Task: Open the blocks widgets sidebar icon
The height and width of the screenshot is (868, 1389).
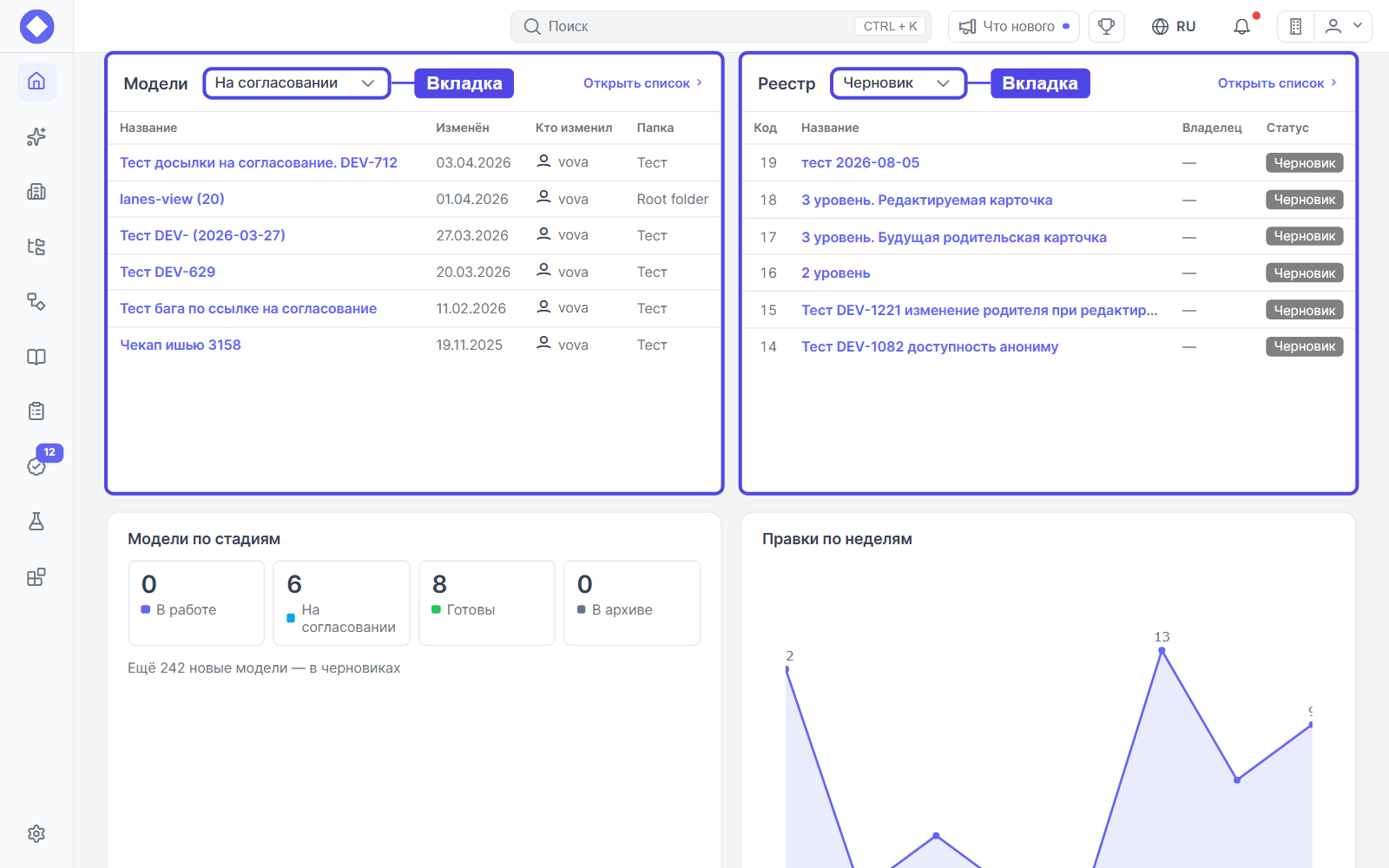Action: pyautogui.click(x=36, y=577)
